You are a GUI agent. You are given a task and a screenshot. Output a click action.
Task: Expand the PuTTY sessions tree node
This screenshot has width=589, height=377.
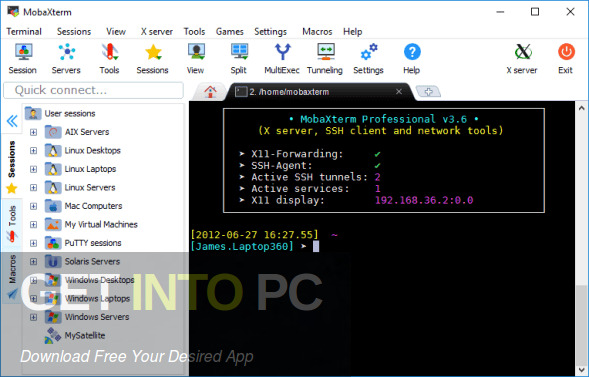(33, 243)
